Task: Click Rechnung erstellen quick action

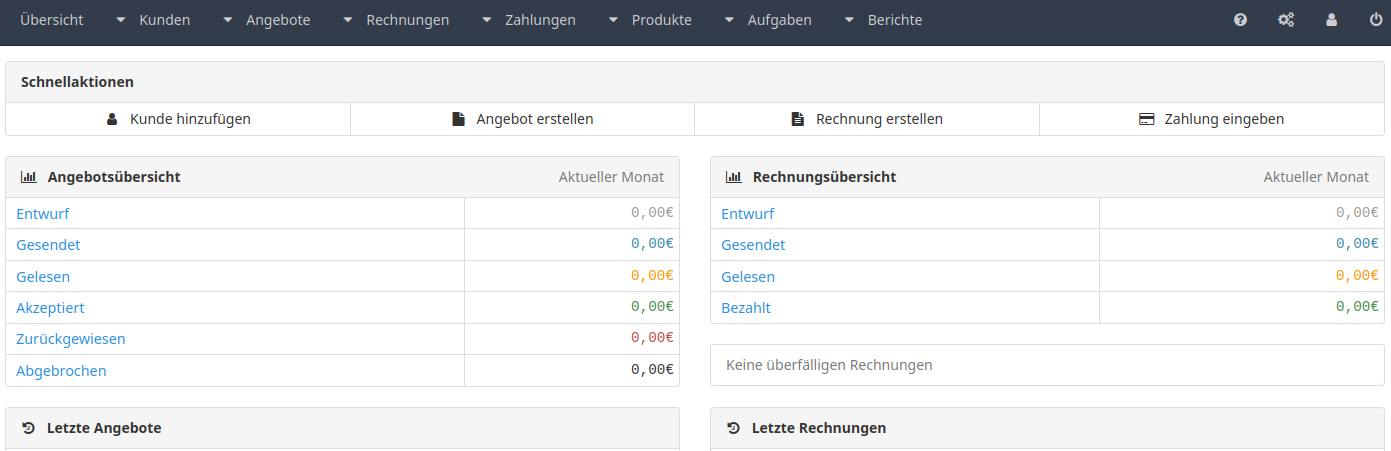Action: 867,119
